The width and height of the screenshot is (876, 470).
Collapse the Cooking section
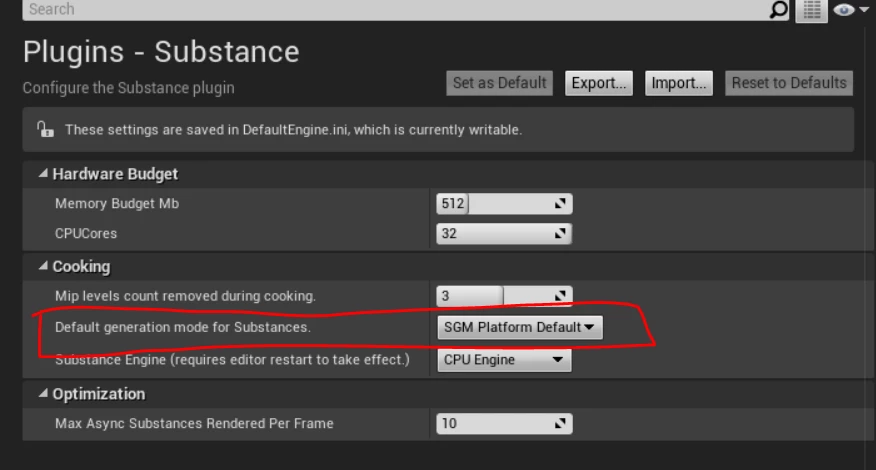coord(43,267)
